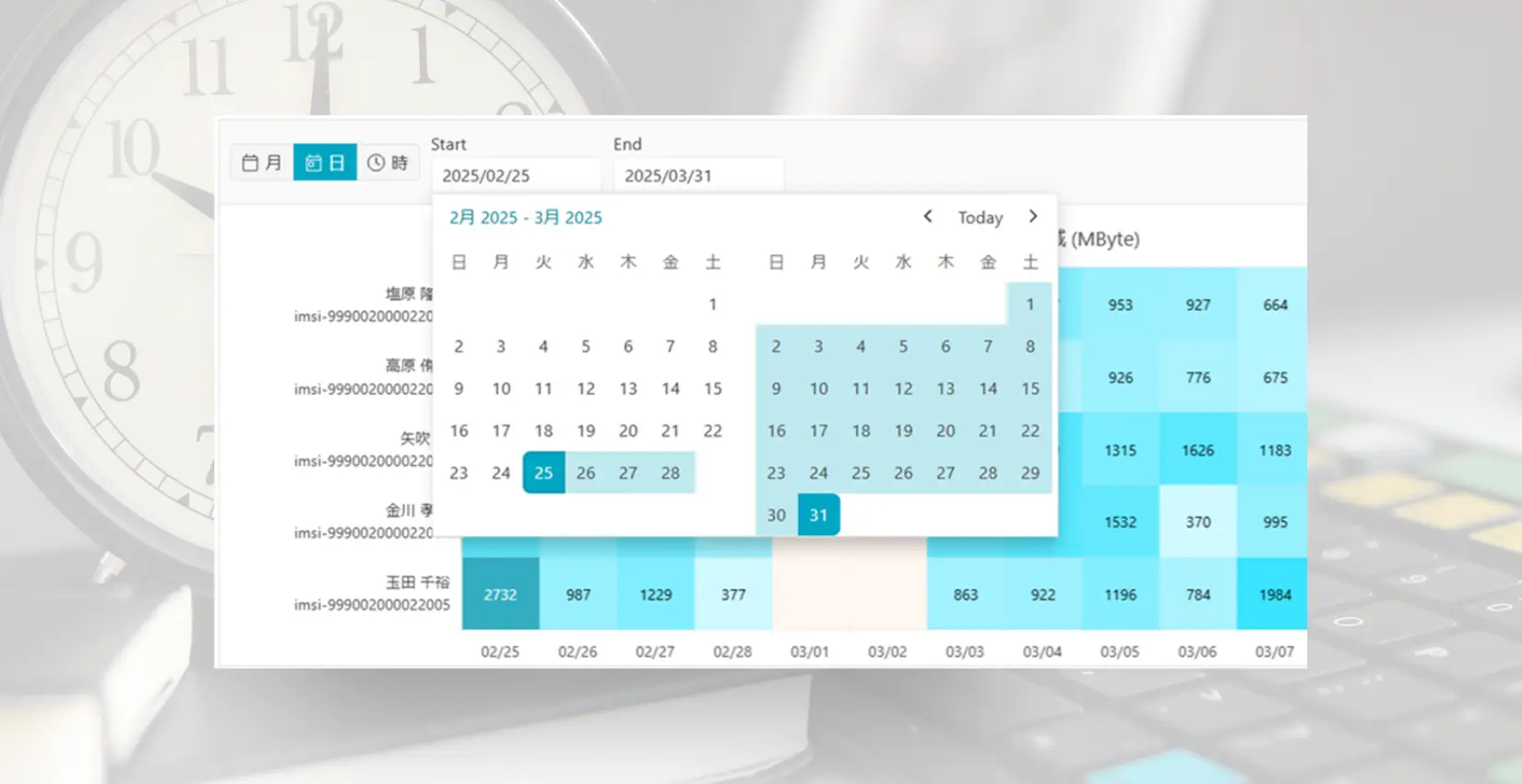
Task: Select February 25 in the left calendar
Action: tap(543, 473)
